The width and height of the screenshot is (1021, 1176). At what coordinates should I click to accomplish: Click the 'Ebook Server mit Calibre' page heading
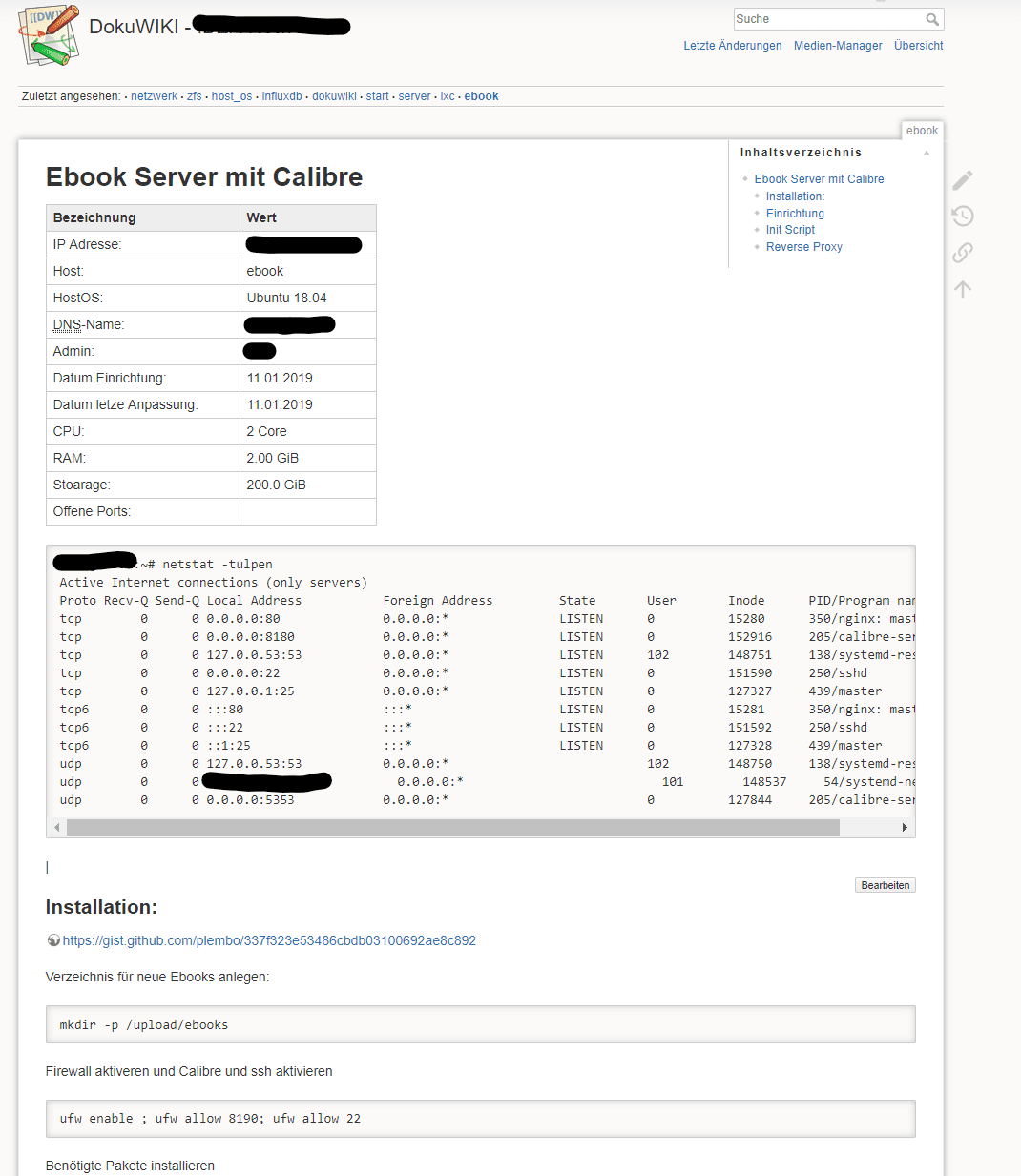tap(204, 177)
